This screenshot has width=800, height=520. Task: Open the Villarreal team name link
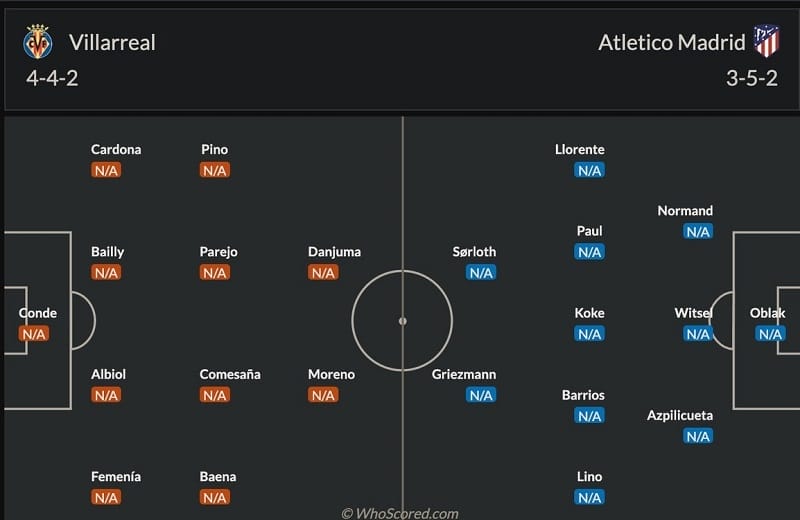pos(112,42)
